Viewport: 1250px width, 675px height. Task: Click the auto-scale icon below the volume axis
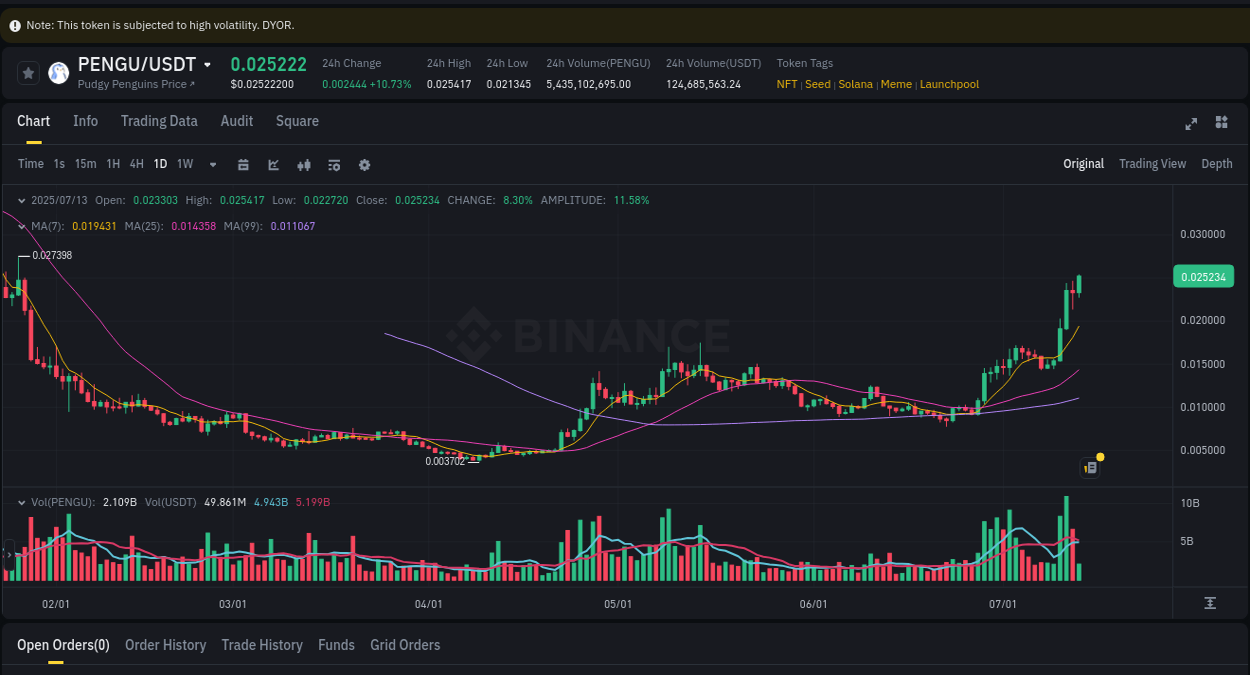coord(1209,603)
